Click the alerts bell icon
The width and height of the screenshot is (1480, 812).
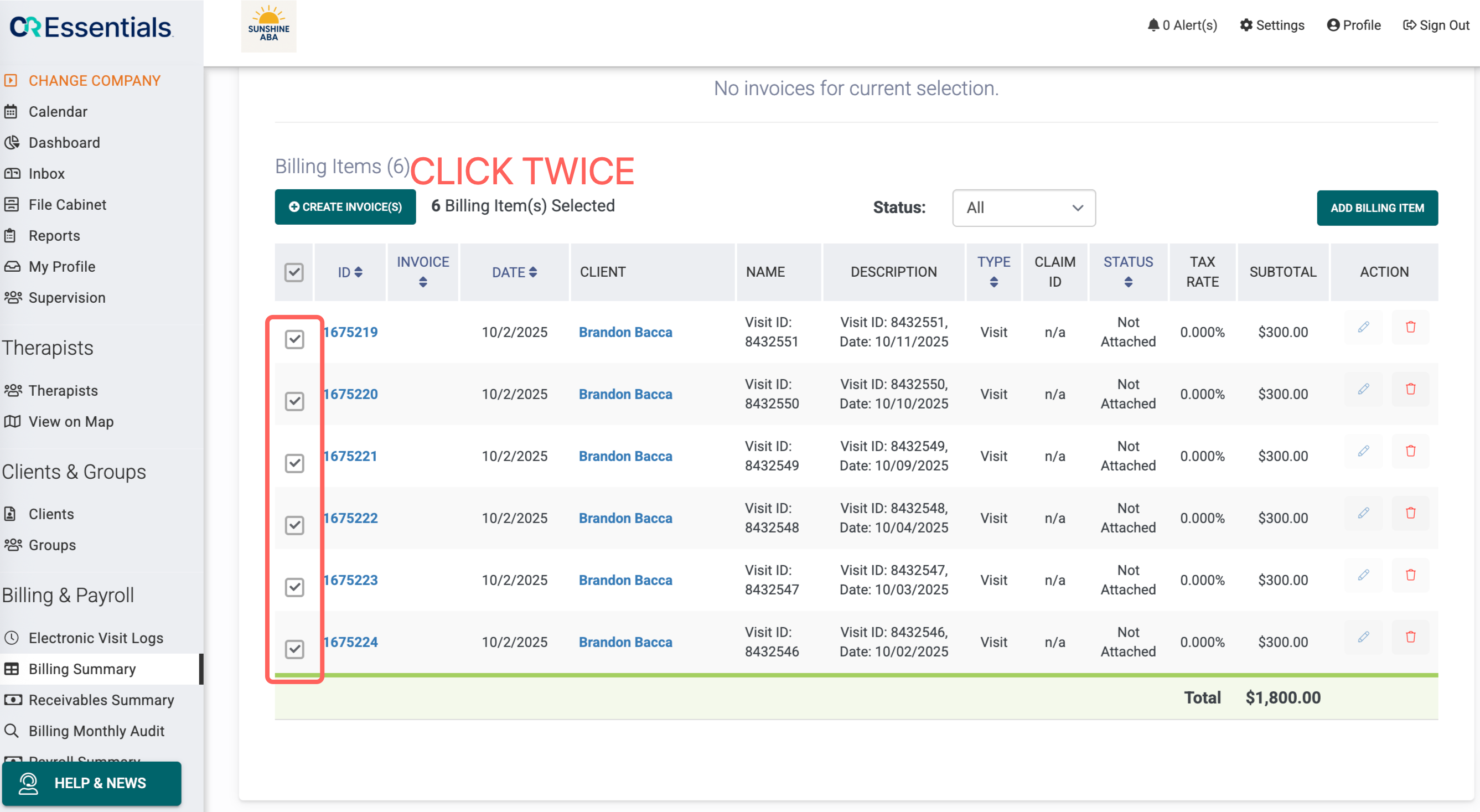[1152, 25]
